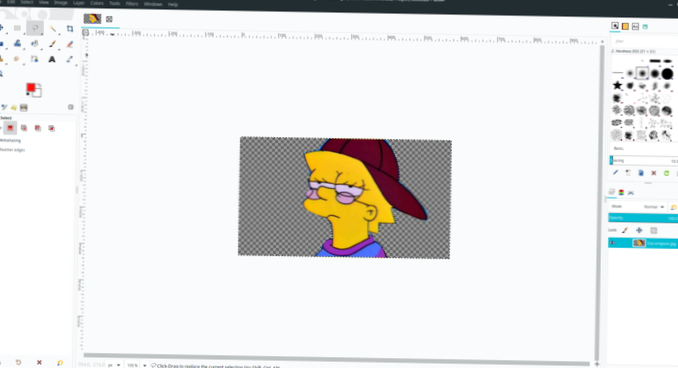Switch to the Images tab in toolbox dock
The image size is (678, 368).
point(24,107)
